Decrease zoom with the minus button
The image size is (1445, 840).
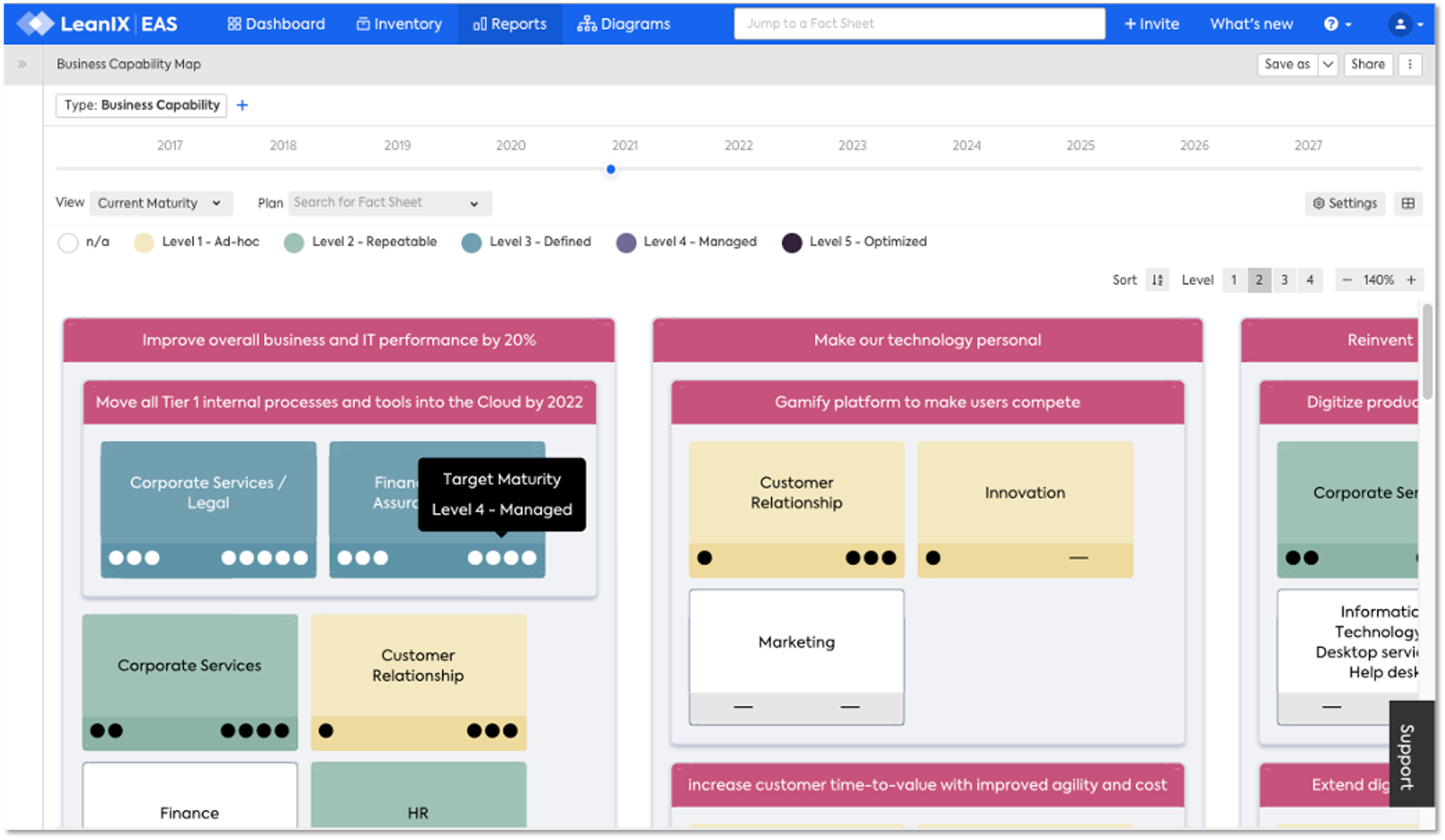click(x=1347, y=280)
